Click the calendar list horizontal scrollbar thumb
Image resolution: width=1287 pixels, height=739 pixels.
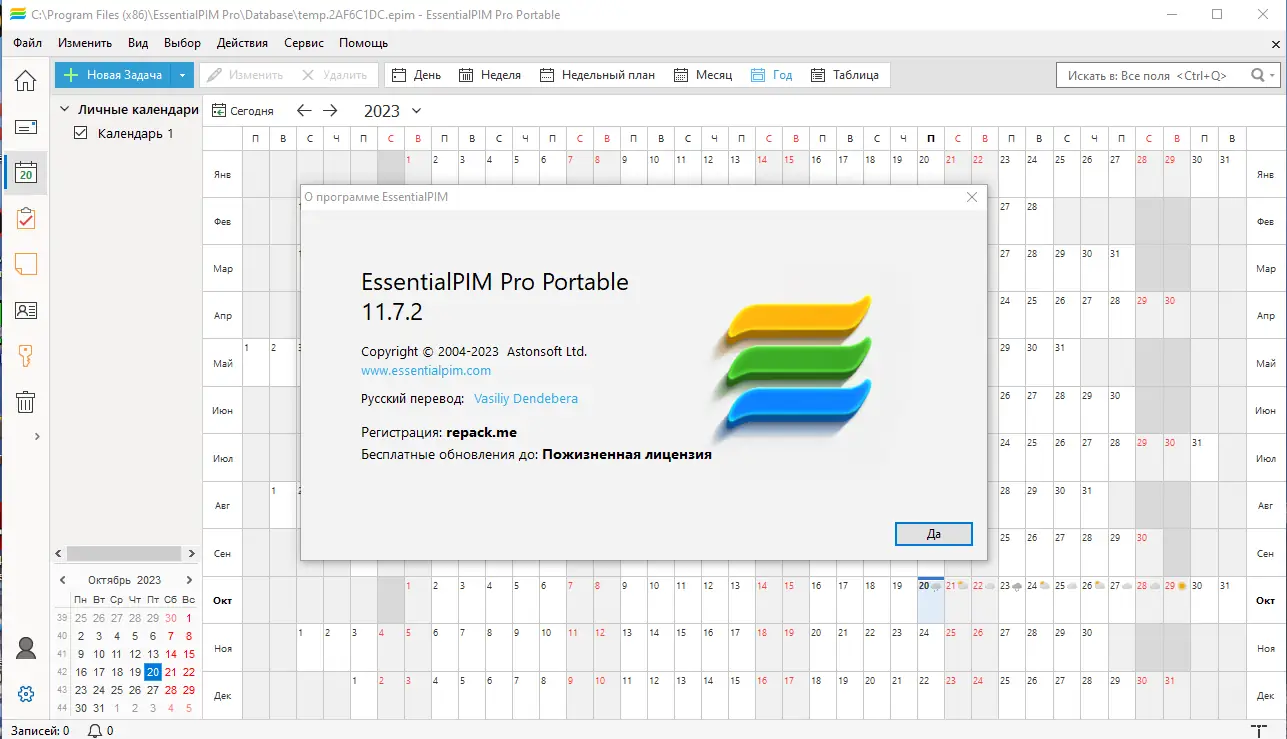click(x=124, y=553)
